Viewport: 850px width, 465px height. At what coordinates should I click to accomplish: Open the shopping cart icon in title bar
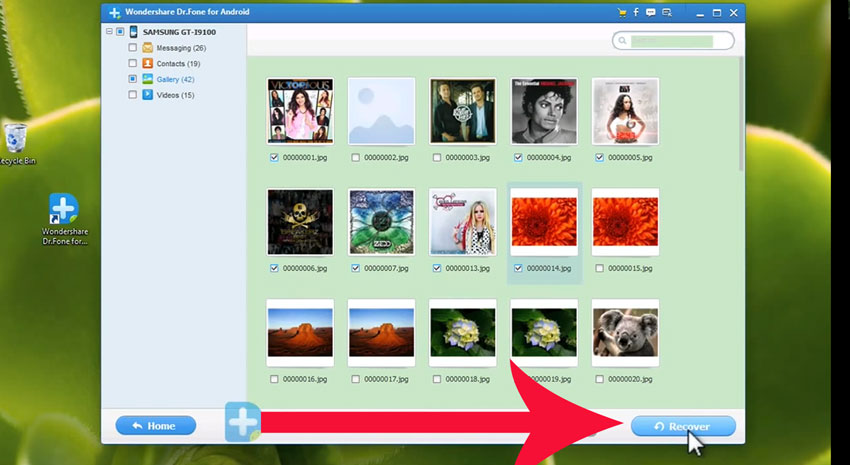point(622,12)
